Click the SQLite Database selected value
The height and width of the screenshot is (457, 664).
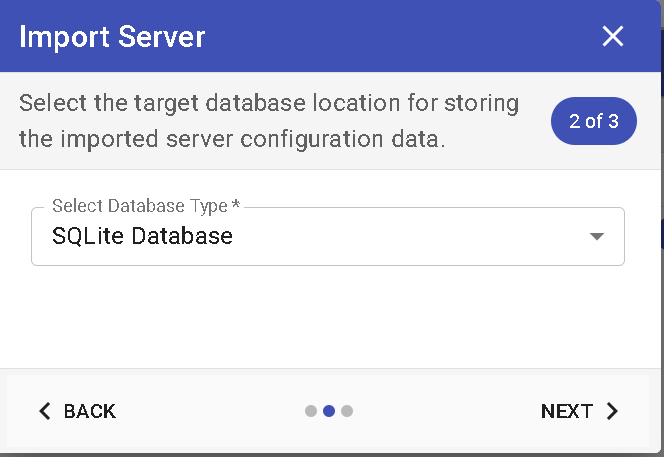[143, 237]
